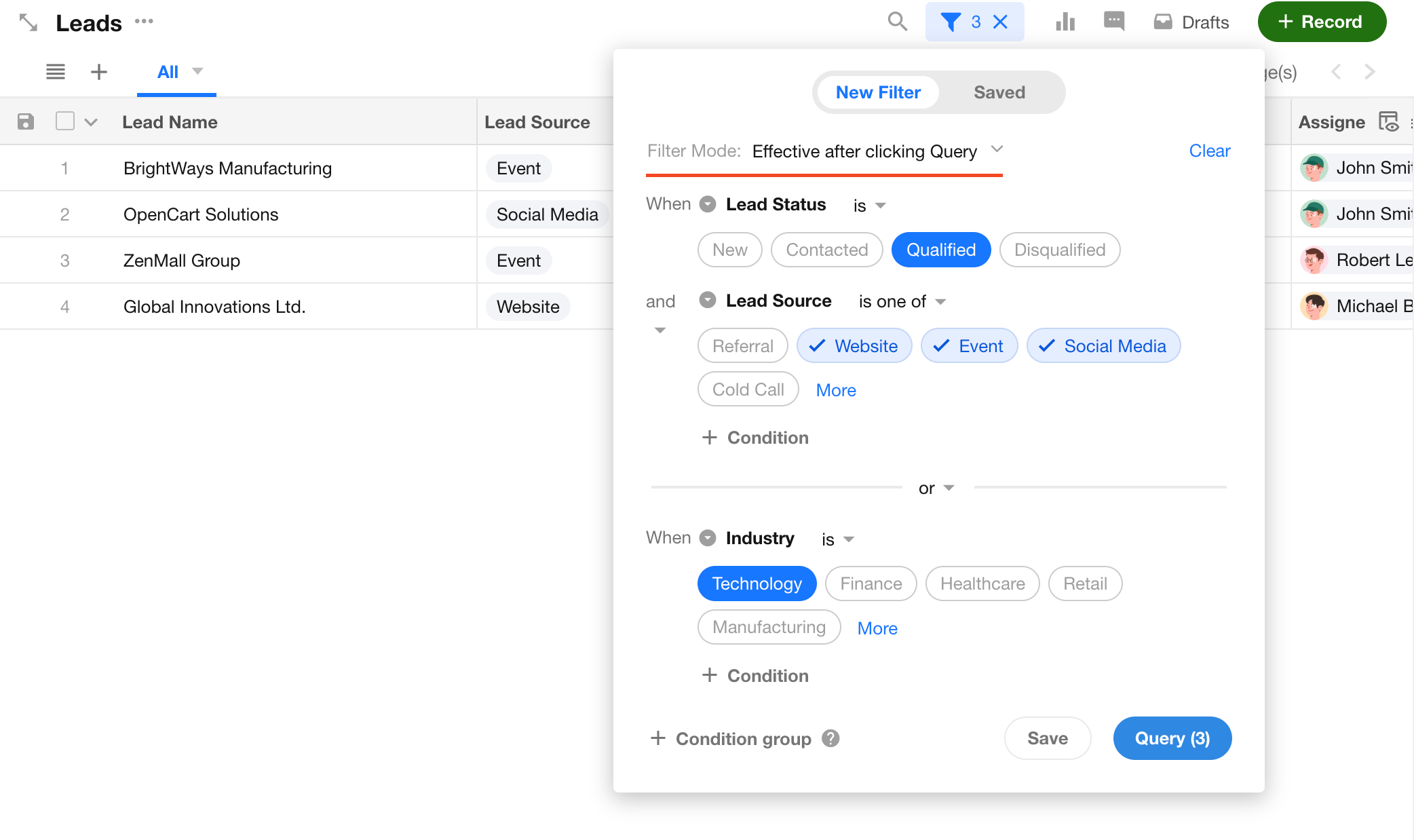Click the help icon beside Condition group
Image resolution: width=1414 pixels, height=840 pixels.
point(830,738)
